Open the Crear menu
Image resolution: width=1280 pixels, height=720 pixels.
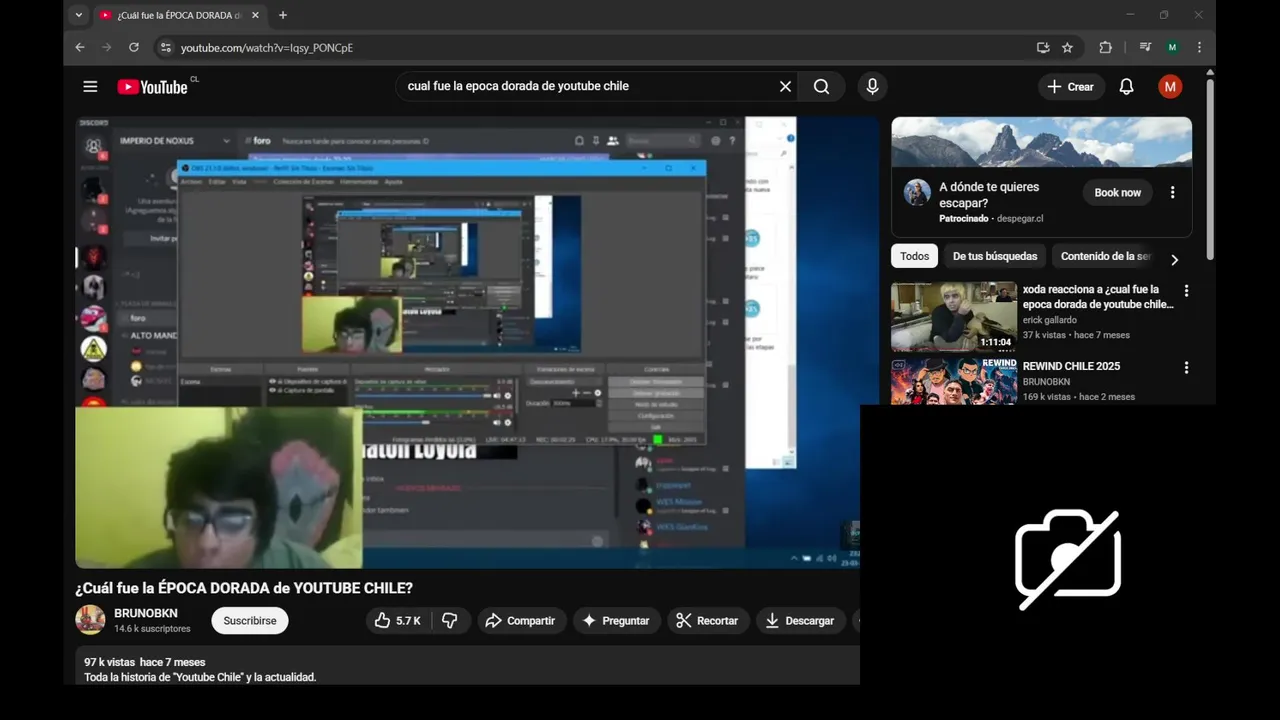[1071, 87]
